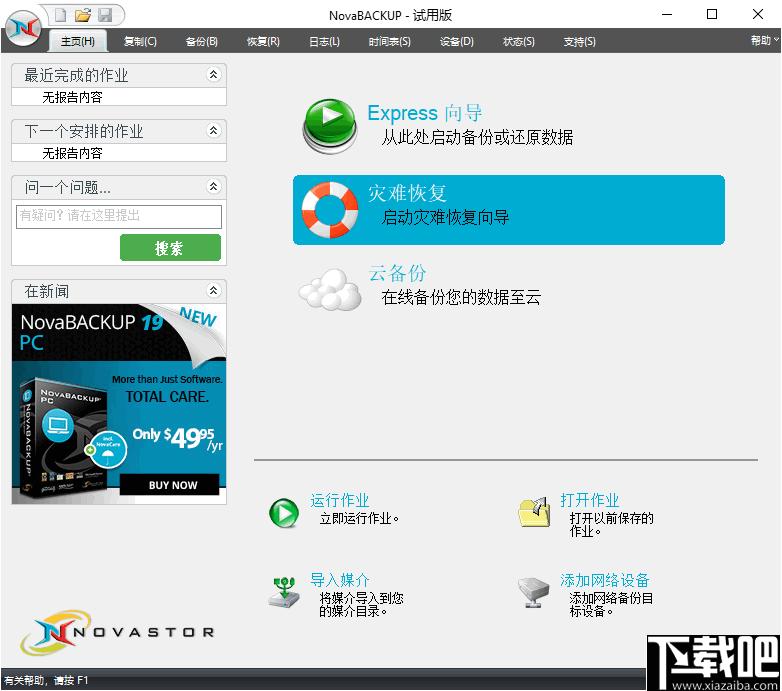Click the green run job (运行作业) icon
Screen dimensions: 782x691
point(284,513)
